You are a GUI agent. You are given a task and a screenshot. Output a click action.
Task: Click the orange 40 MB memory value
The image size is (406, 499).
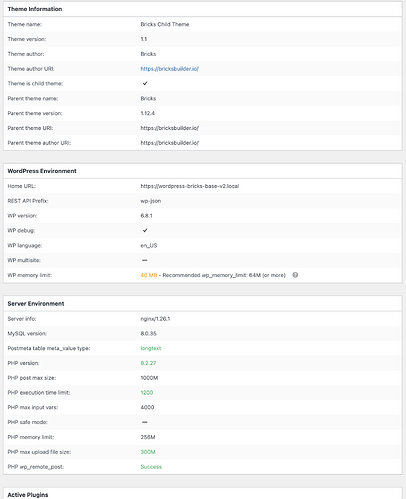(x=149, y=275)
